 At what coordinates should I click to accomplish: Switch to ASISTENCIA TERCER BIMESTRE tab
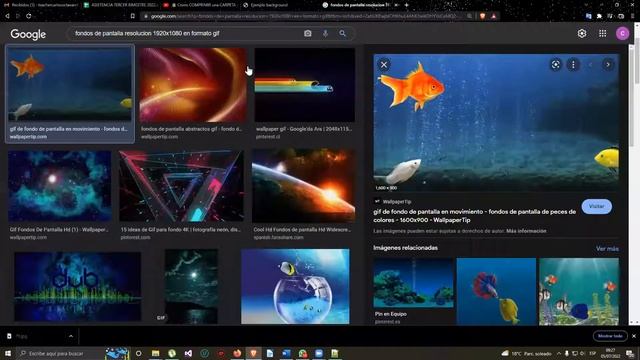pos(120,5)
